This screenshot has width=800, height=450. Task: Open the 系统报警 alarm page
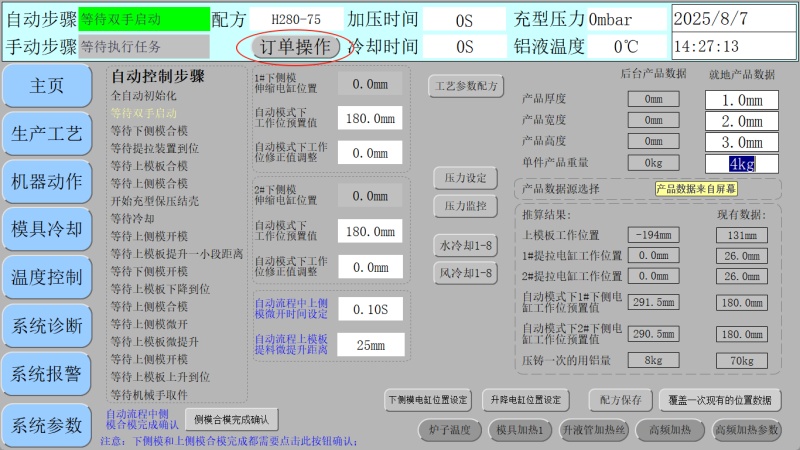click(x=46, y=374)
